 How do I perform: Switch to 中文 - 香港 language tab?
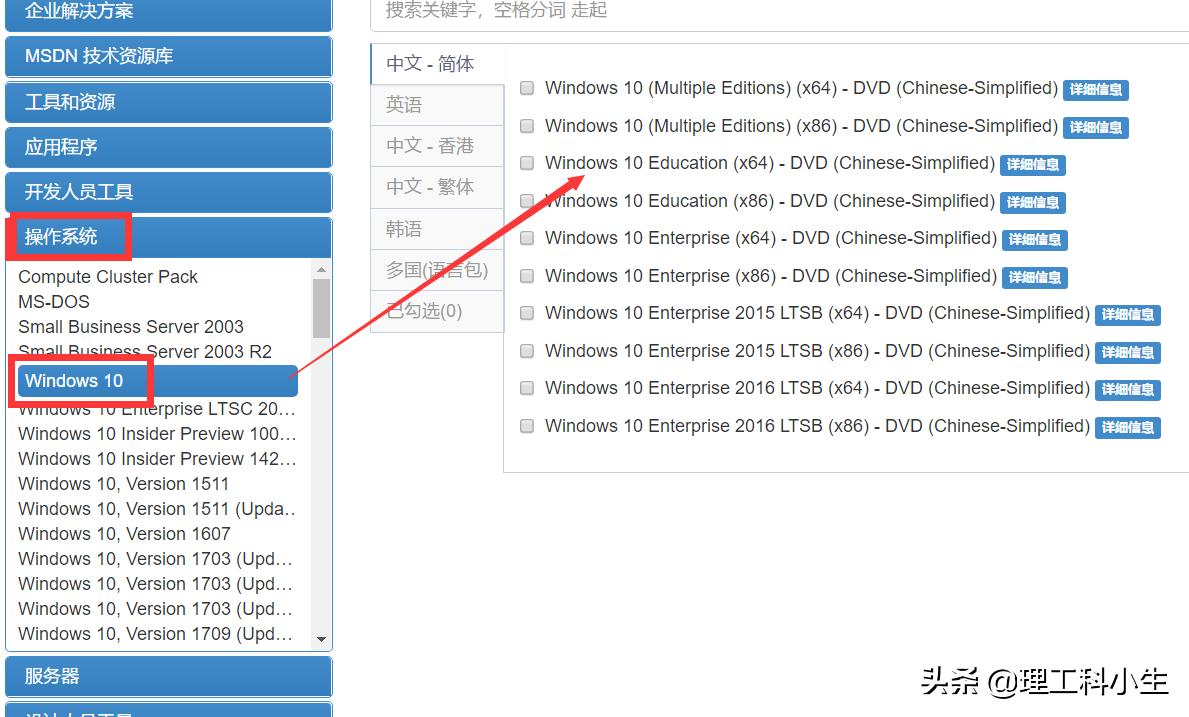pos(438,146)
